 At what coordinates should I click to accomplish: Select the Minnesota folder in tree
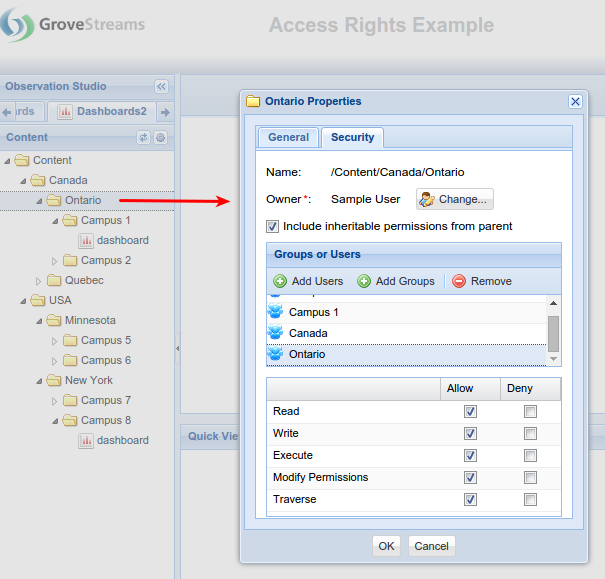pos(90,320)
